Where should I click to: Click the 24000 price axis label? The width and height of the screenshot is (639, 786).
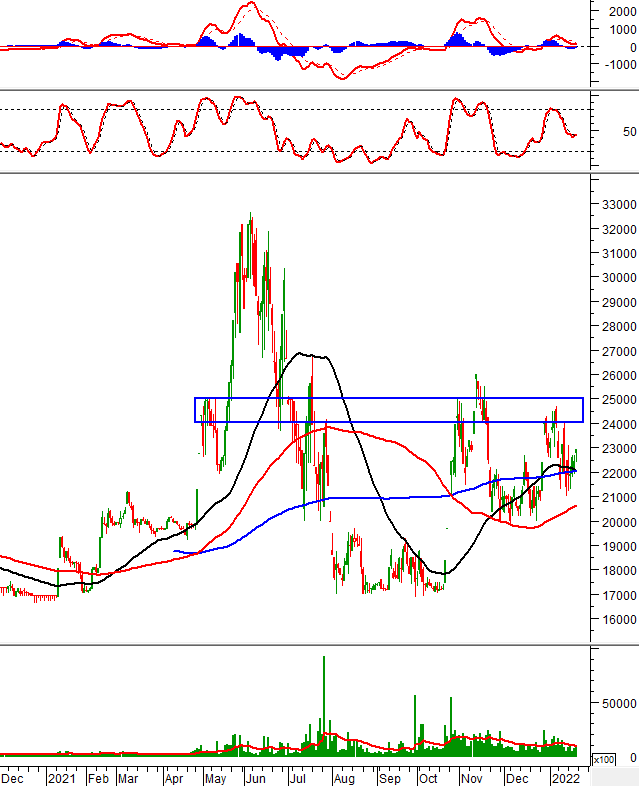click(x=619, y=424)
